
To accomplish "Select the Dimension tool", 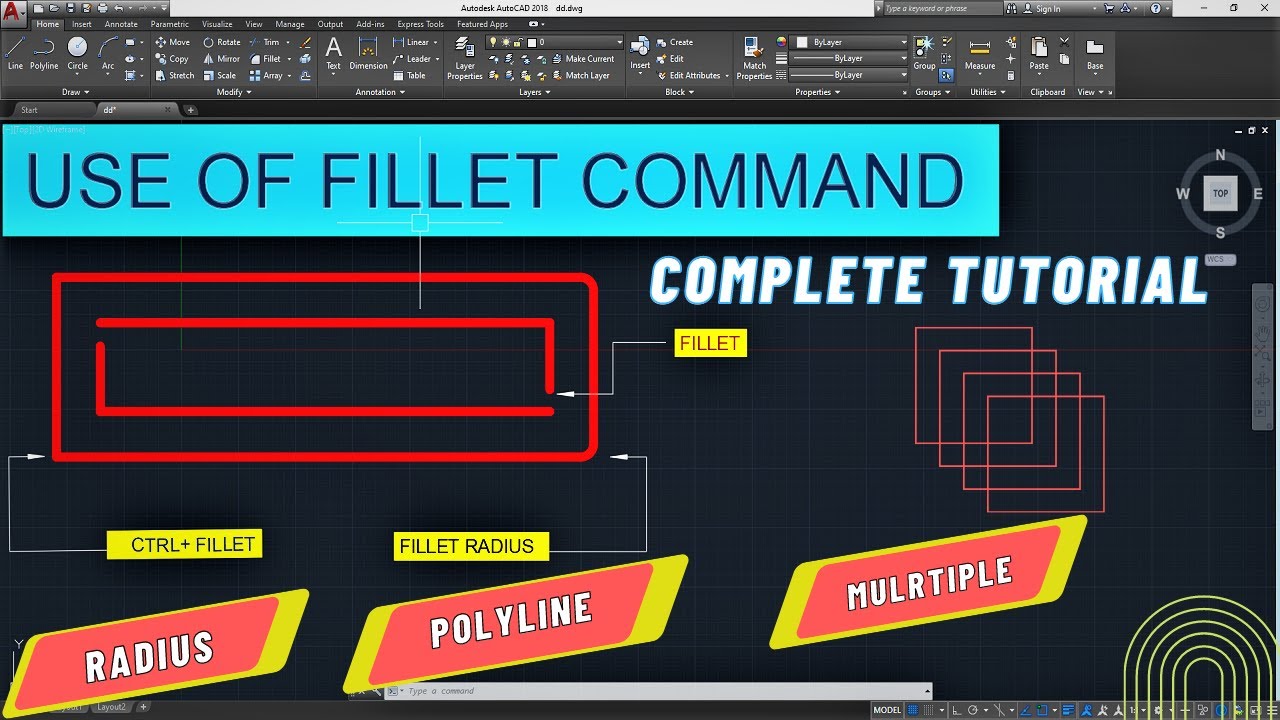I will (x=368, y=53).
